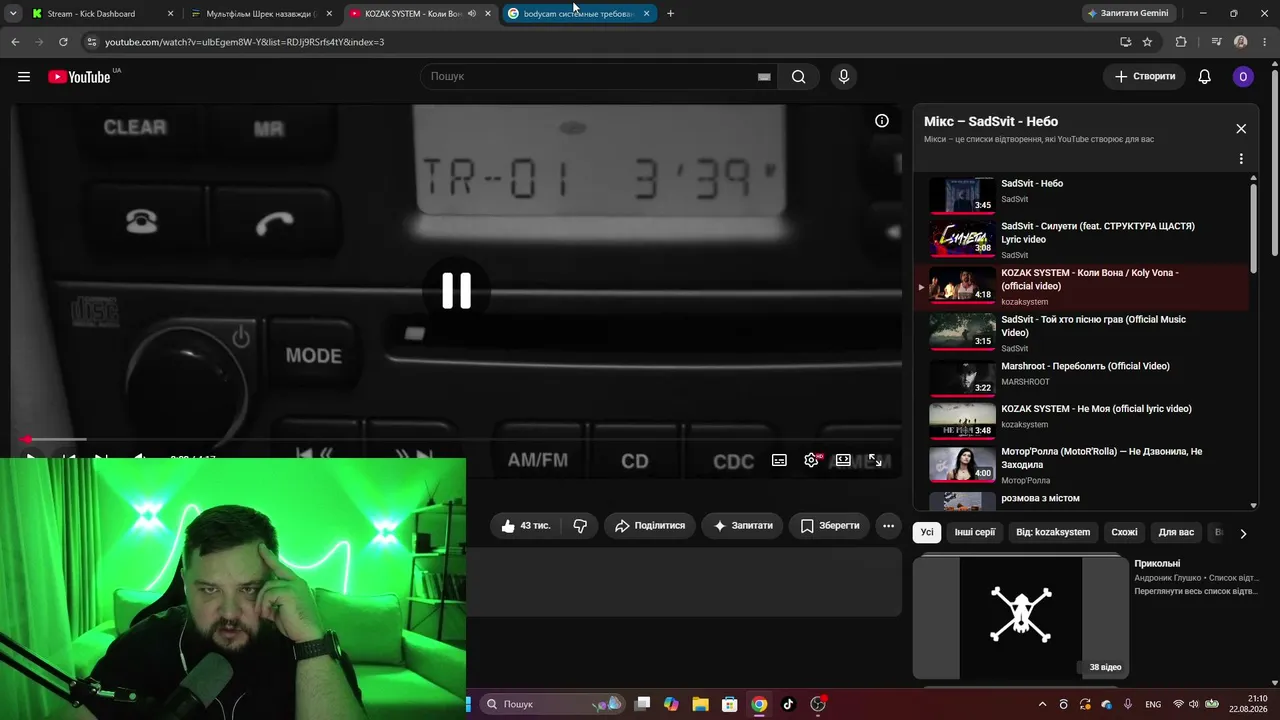1280x720 pixels.
Task: Open account avatar menu
Action: (x=1243, y=77)
